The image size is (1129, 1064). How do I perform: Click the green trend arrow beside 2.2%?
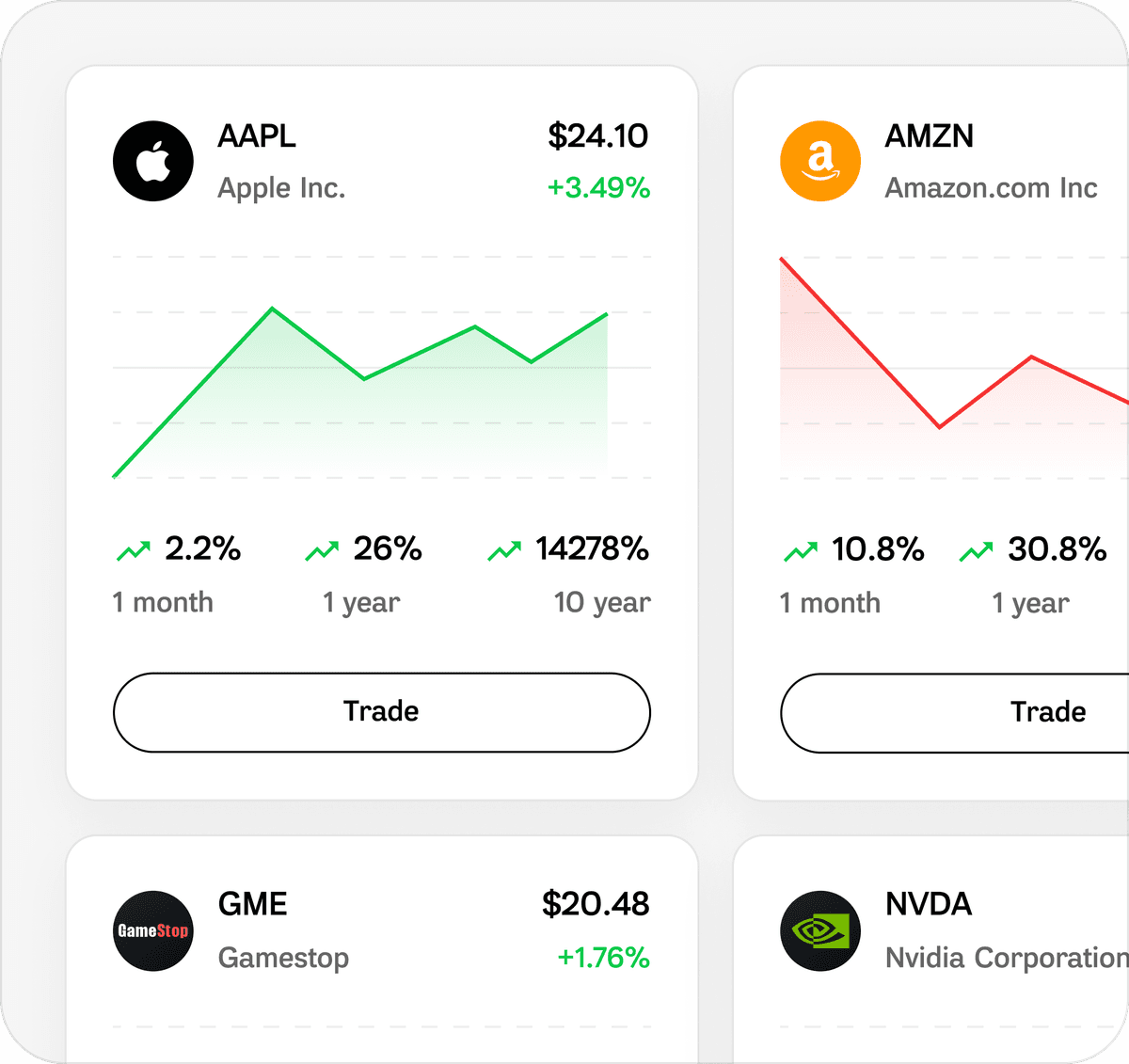coord(135,550)
